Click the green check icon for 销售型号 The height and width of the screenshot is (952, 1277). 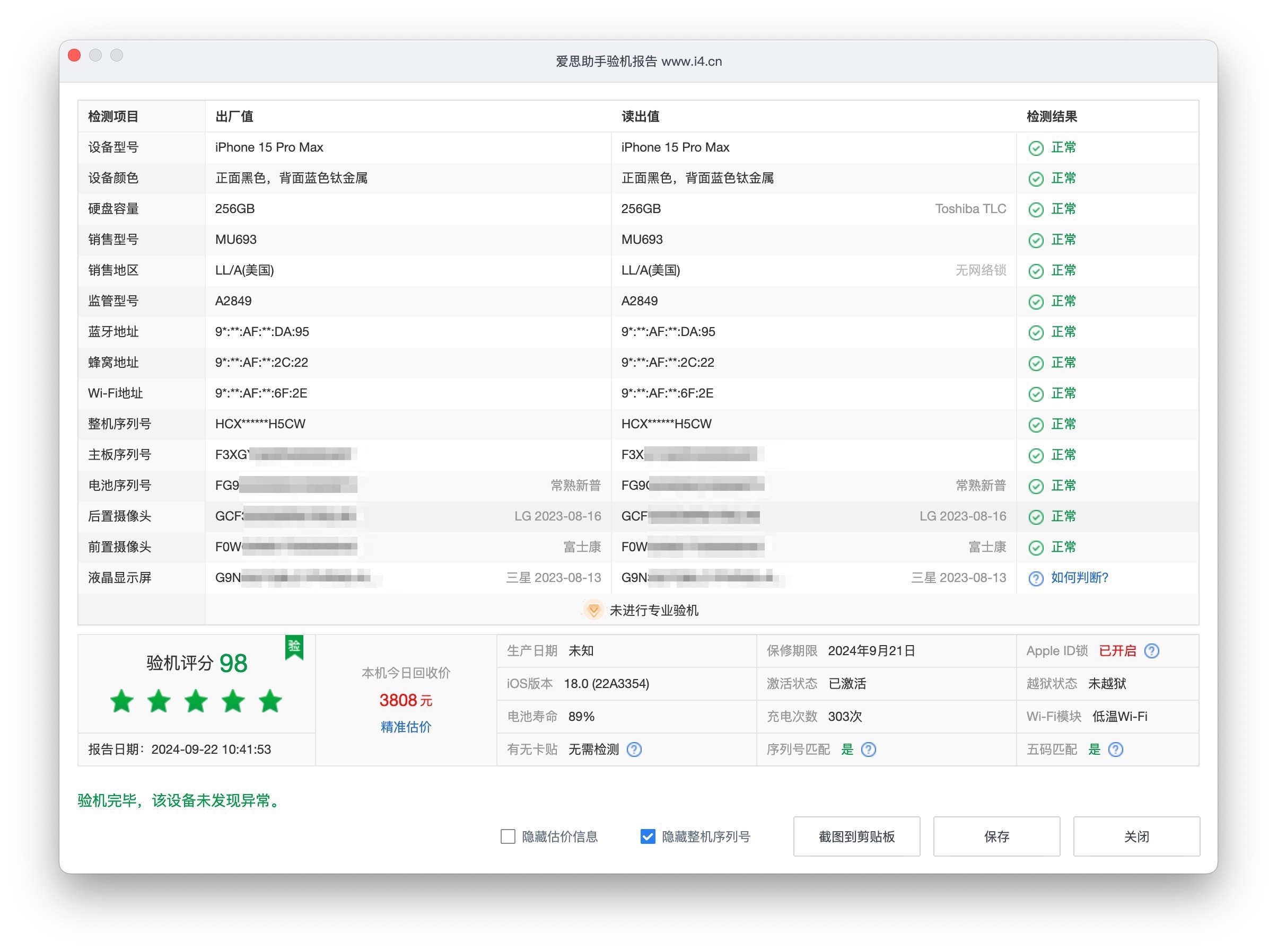pyautogui.click(x=1036, y=240)
